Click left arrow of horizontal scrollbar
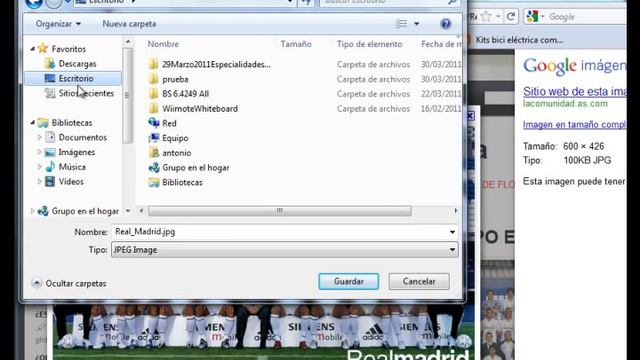This screenshot has width=640, height=360. (x=141, y=211)
